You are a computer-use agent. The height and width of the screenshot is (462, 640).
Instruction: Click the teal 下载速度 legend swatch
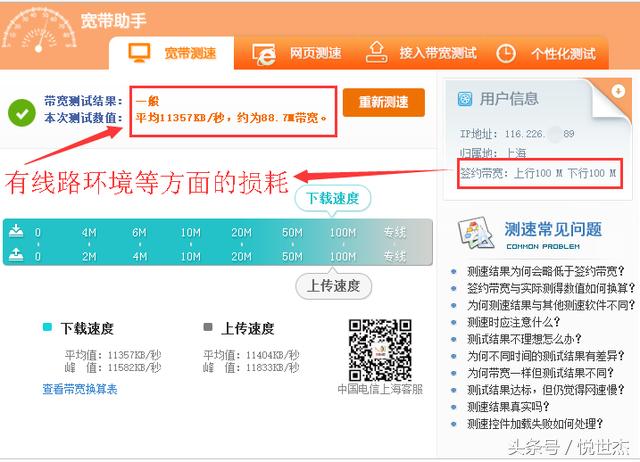47,327
